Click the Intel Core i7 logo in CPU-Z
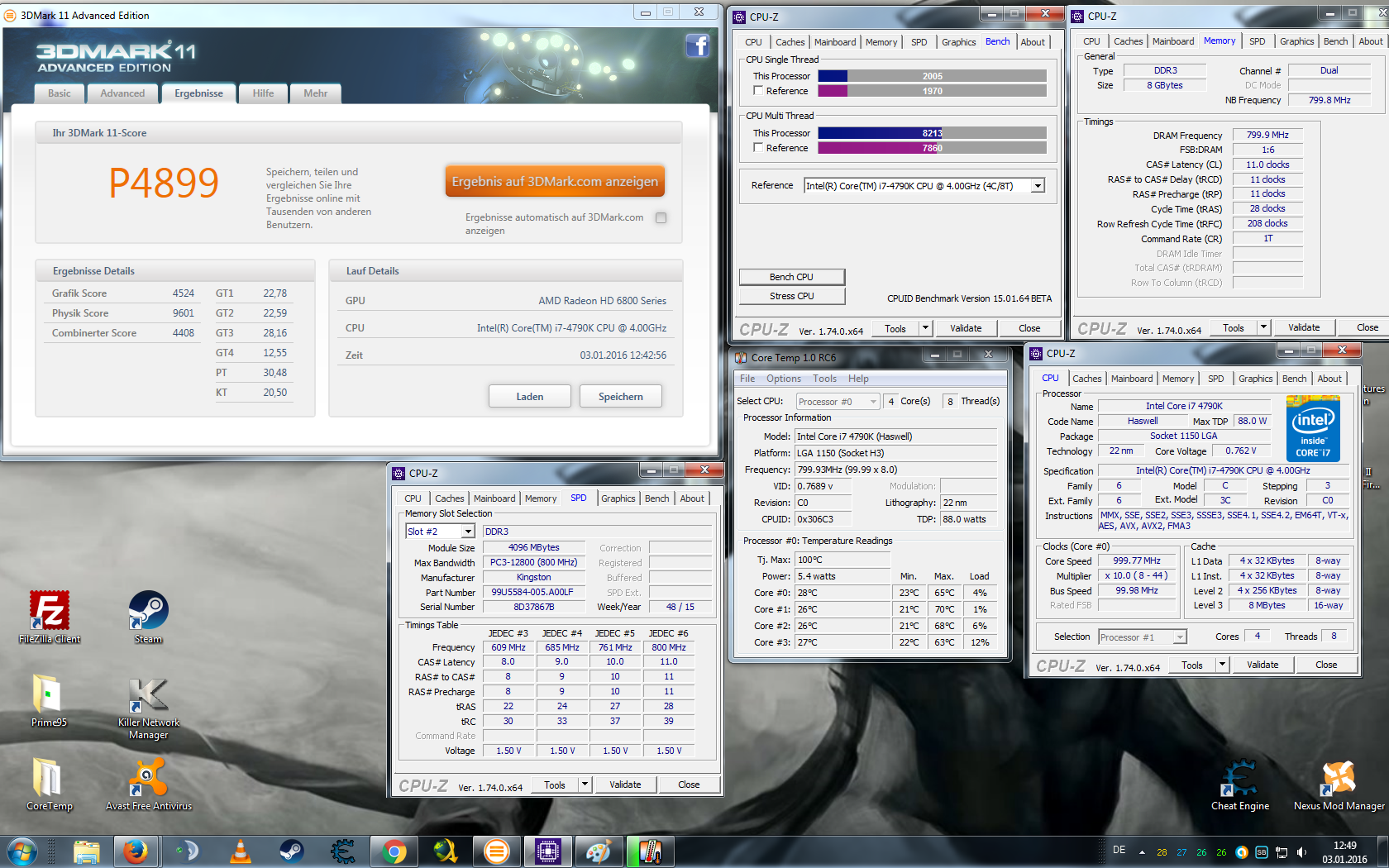Viewport: 1389px width, 868px height. tap(1313, 428)
